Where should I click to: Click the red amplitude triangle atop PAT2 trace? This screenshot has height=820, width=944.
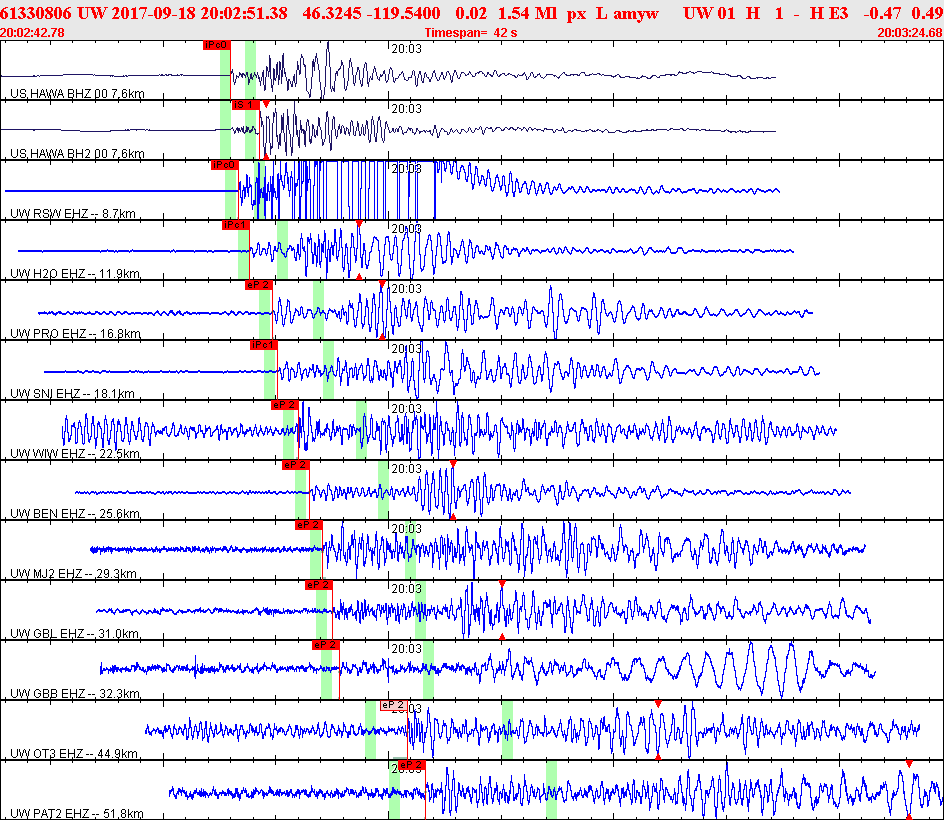[x=909, y=764]
